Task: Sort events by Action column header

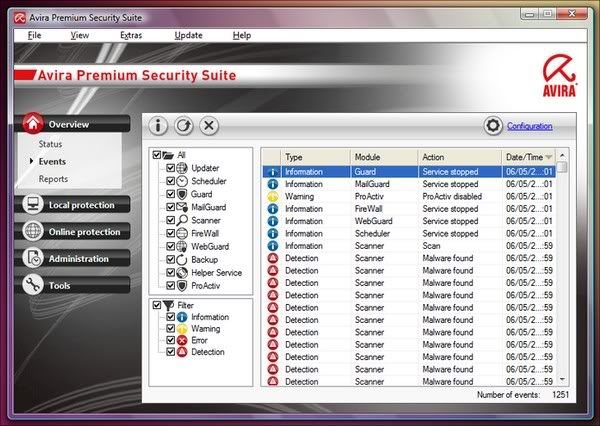Action: point(460,157)
